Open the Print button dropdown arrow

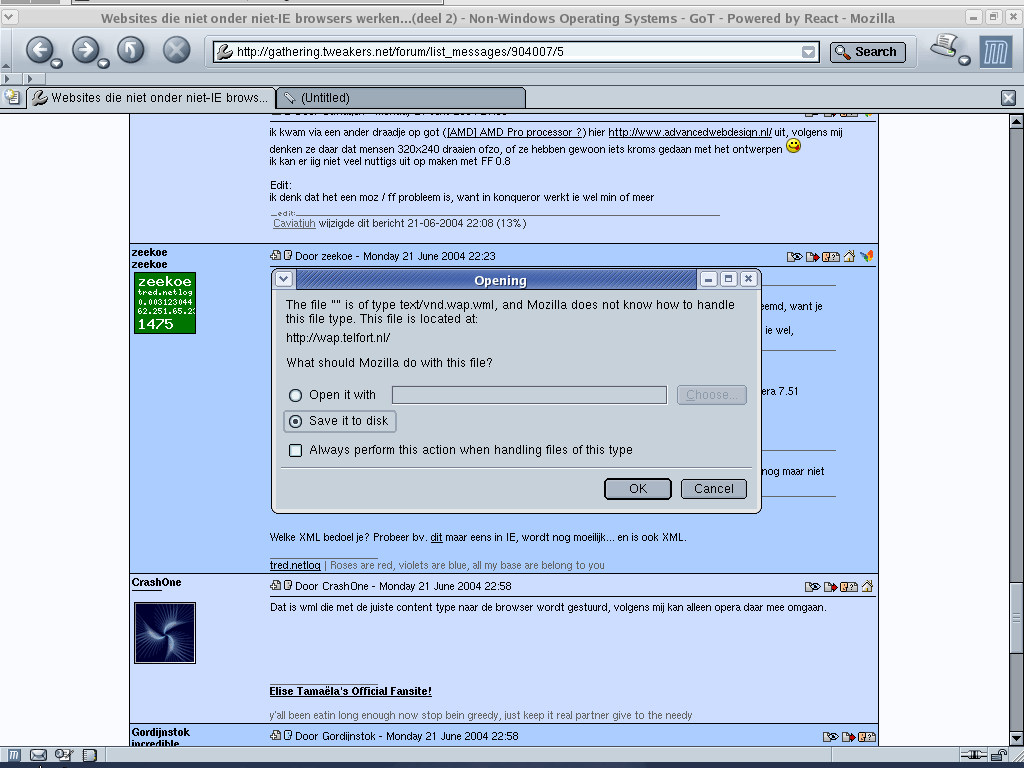(965, 61)
